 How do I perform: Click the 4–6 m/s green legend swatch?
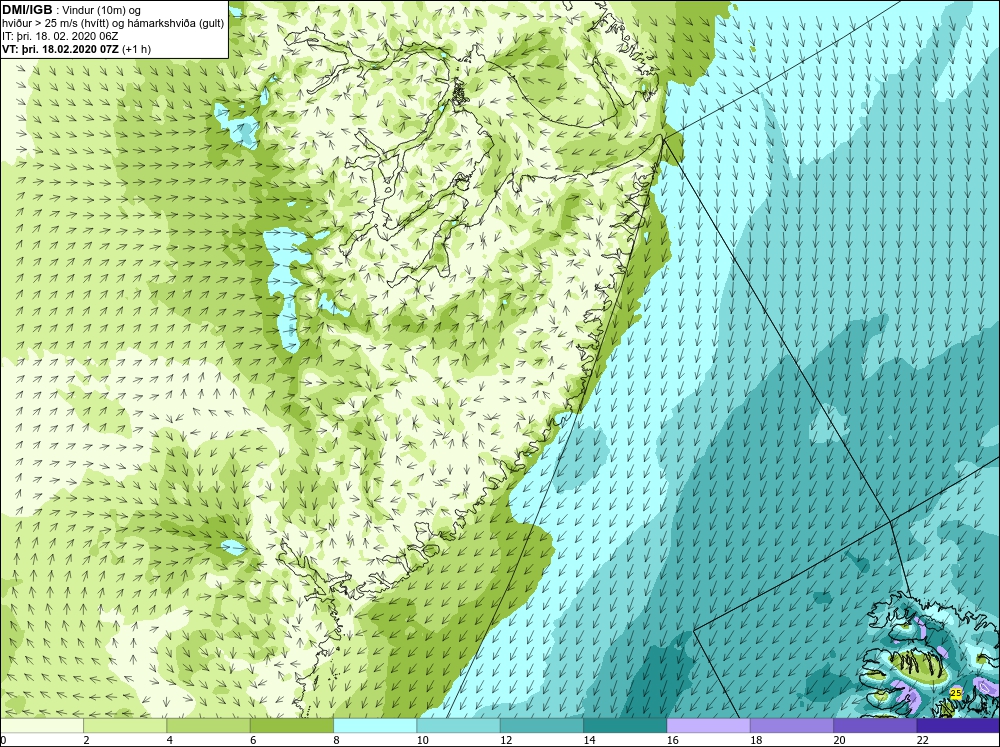click(209, 726)
